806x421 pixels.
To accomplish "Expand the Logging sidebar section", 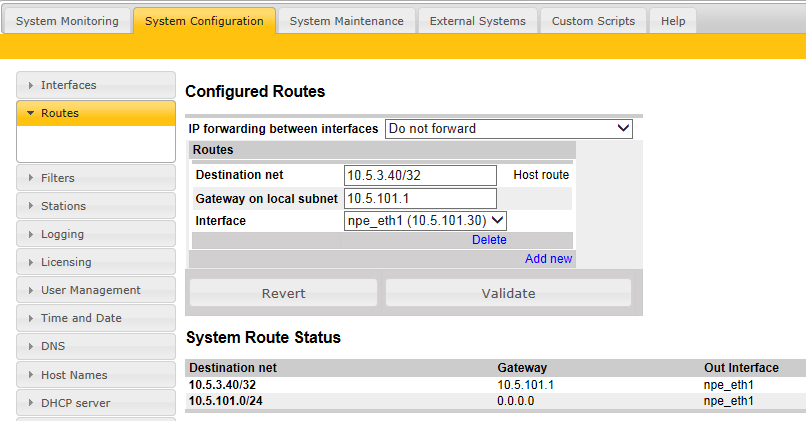I will (x=96, y=234).
